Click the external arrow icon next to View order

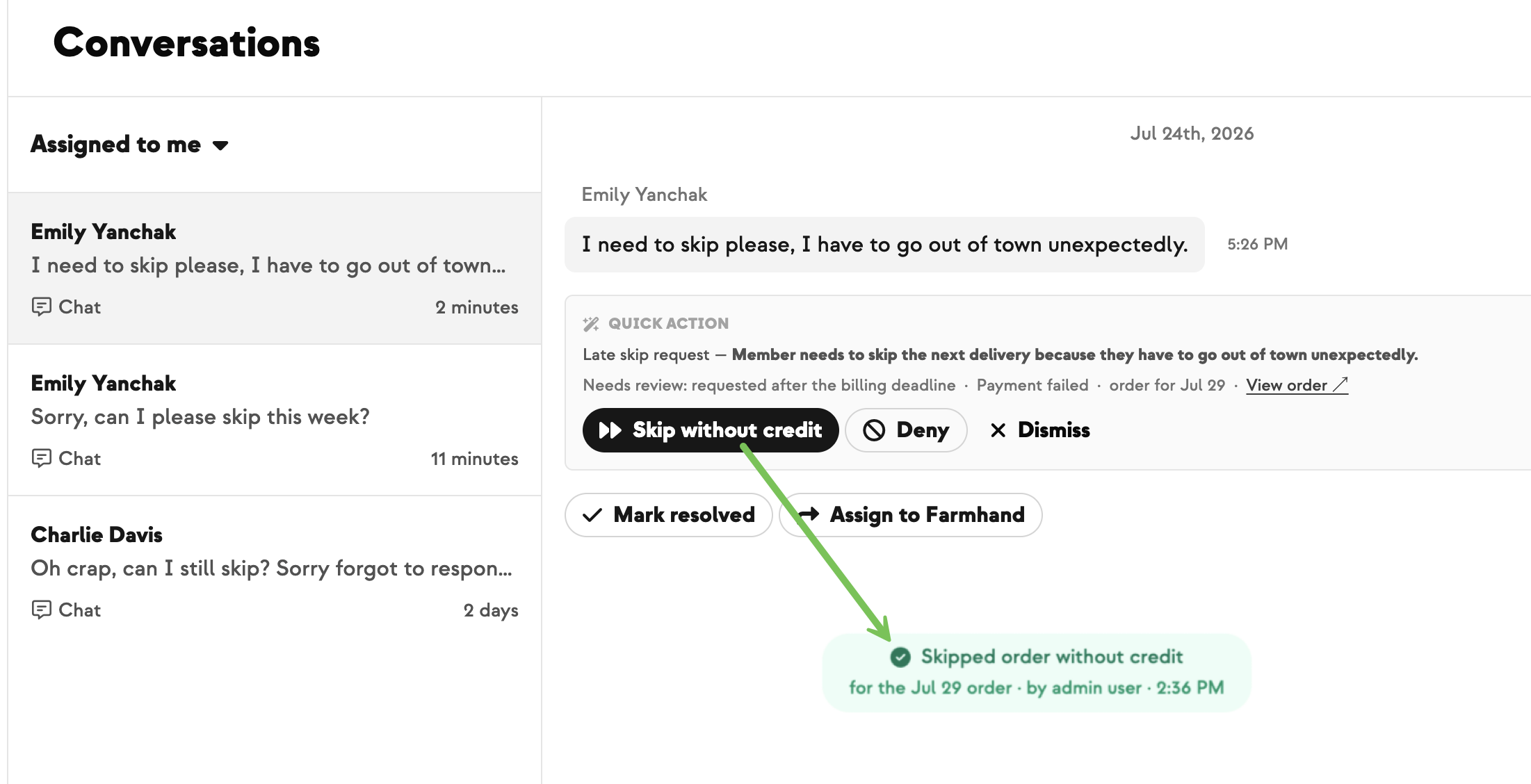1340,384
